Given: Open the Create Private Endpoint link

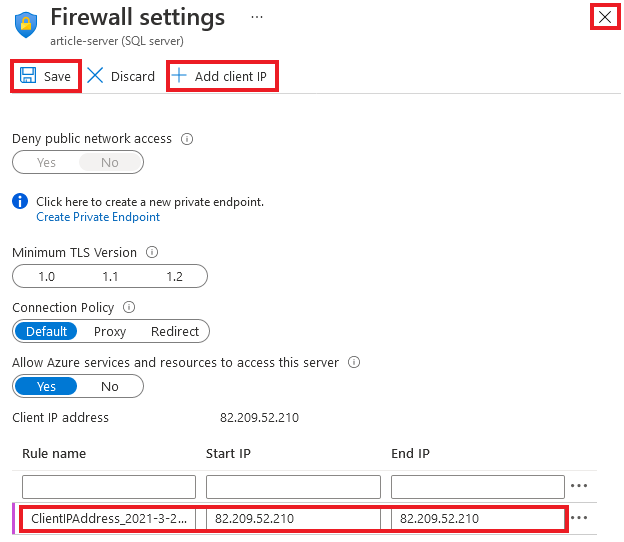Looking at the screenshot, I should [x=98, y=217].
